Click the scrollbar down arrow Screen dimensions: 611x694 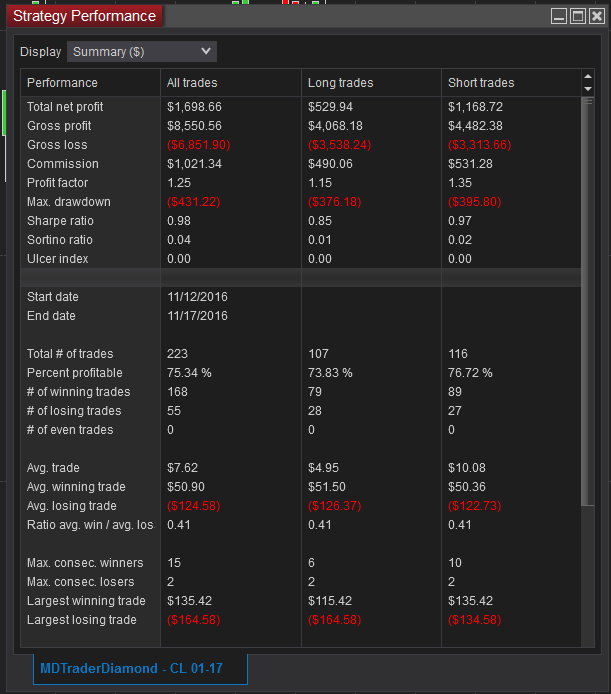point(588,89)
